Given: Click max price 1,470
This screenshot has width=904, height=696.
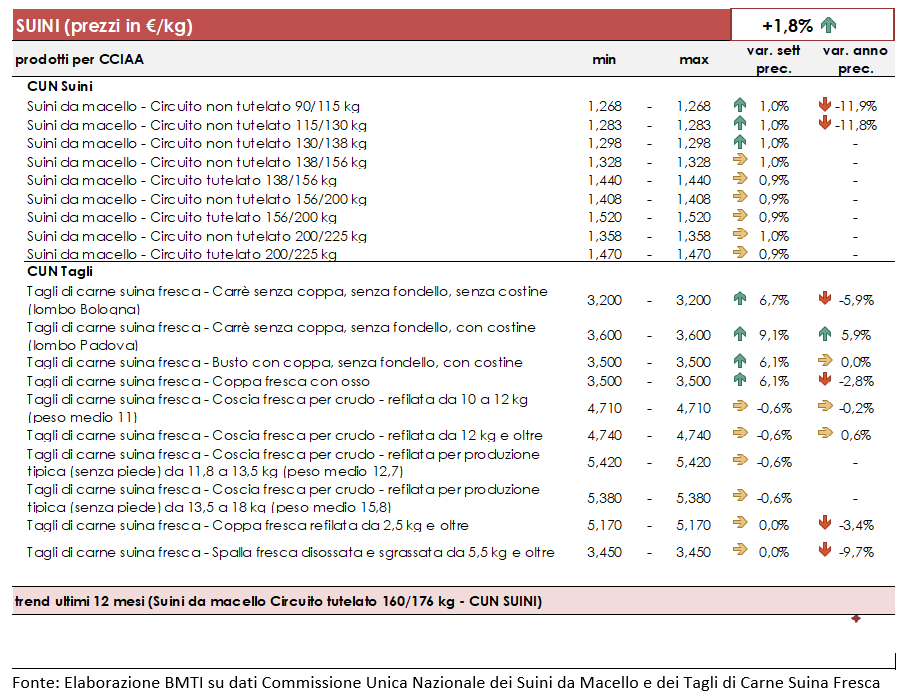Looking at the screenshot, I should coord(694,254).
